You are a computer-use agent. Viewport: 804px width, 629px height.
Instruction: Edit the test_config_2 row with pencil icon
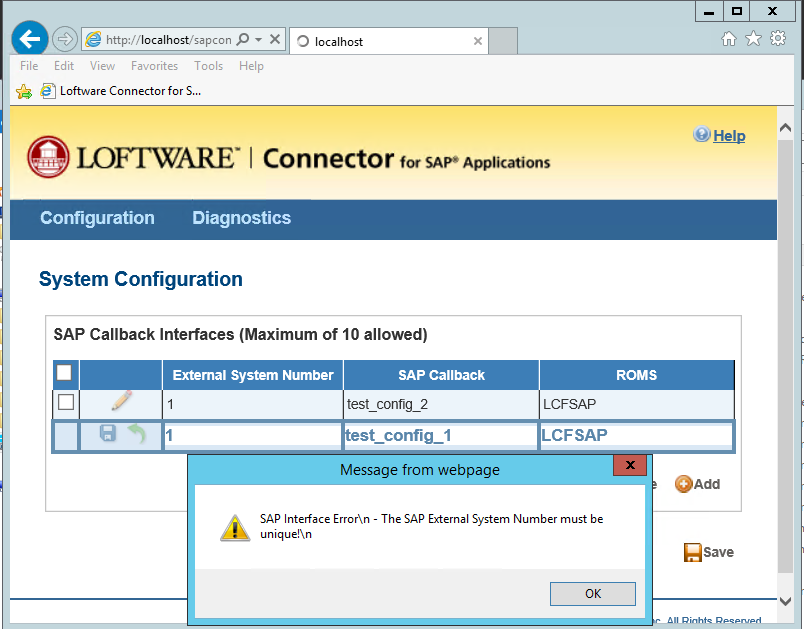tap(122, 400)
